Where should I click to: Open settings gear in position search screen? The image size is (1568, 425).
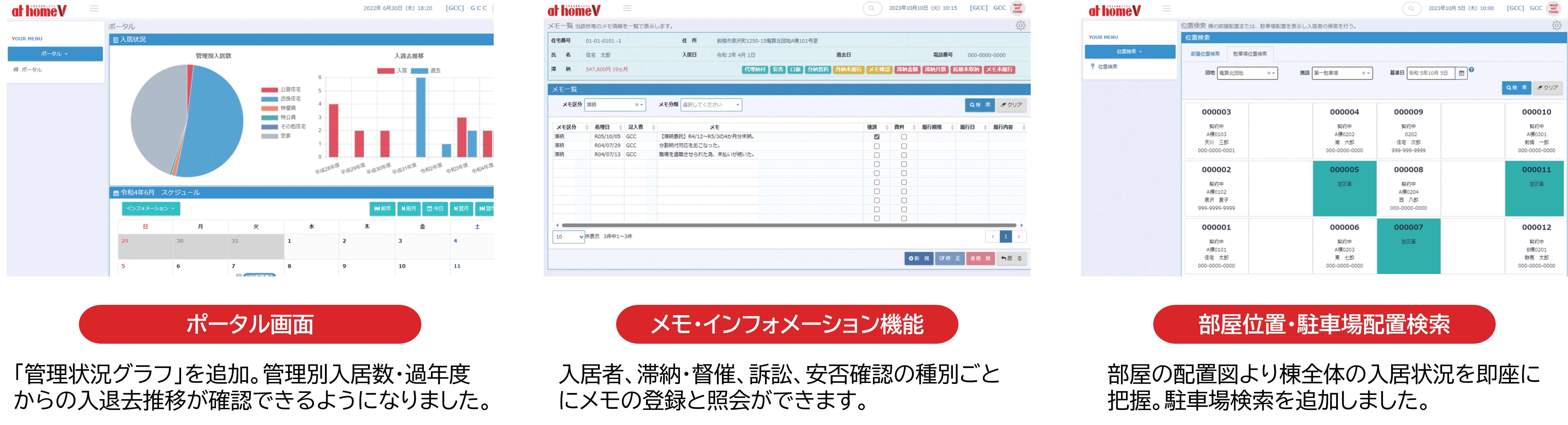pyautogui.click(x=1556, y=26)
